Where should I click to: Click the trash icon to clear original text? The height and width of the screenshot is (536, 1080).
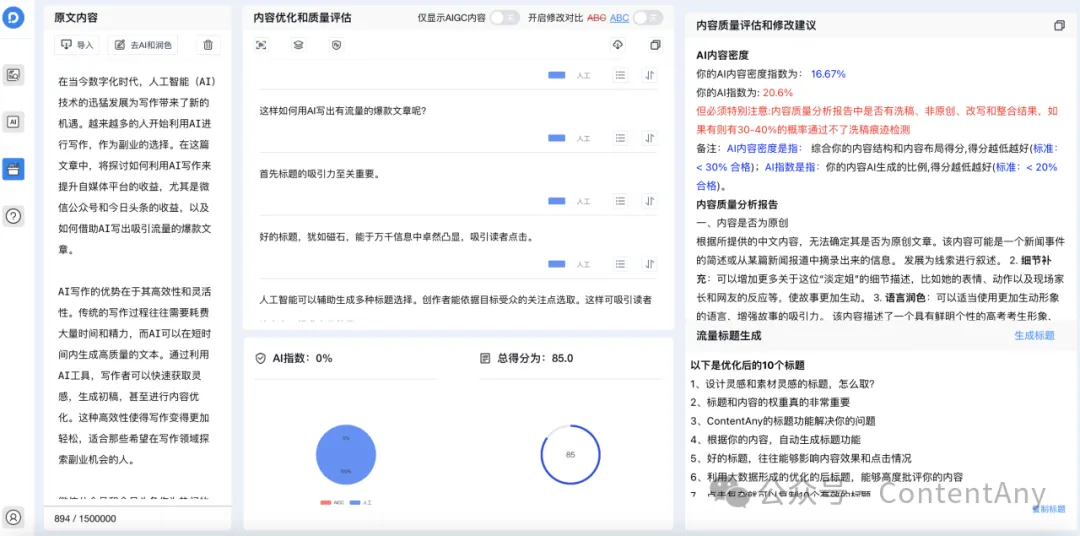(x=208, y=45)
